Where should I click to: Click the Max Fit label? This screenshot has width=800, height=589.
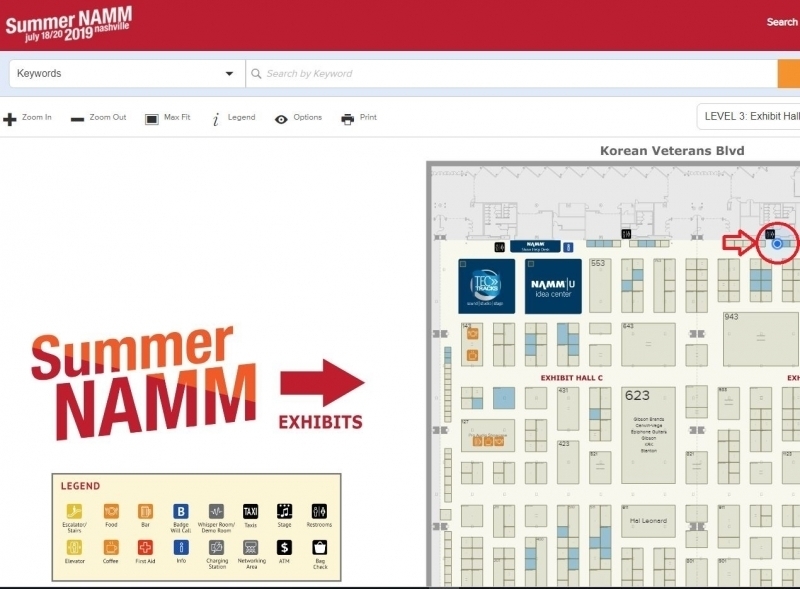177,117
